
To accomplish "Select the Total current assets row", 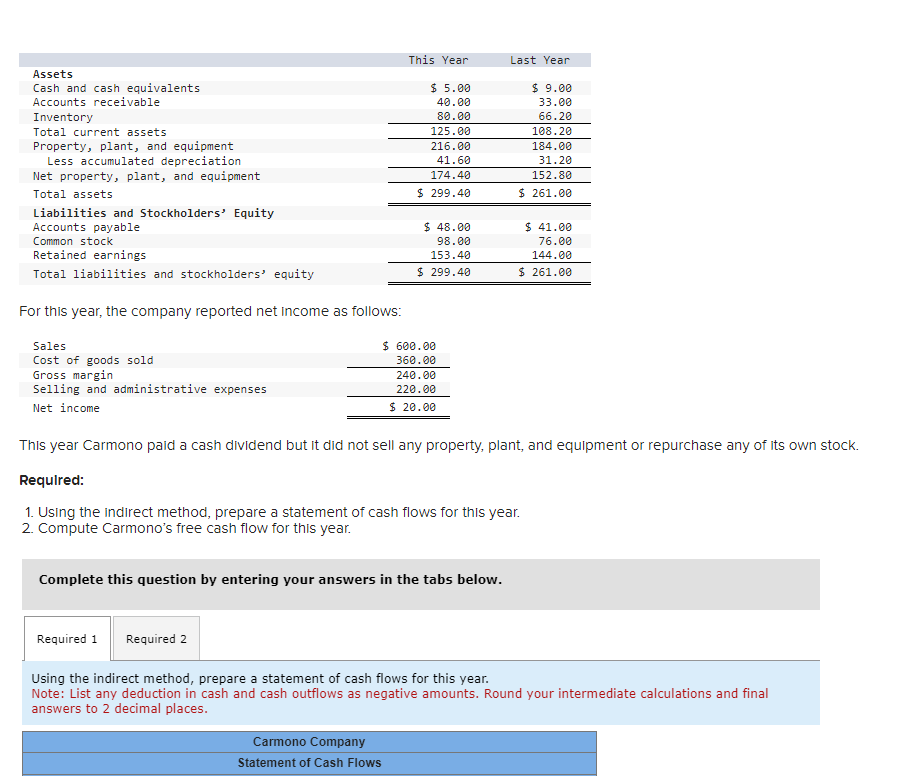I will [x=96, y=132].
